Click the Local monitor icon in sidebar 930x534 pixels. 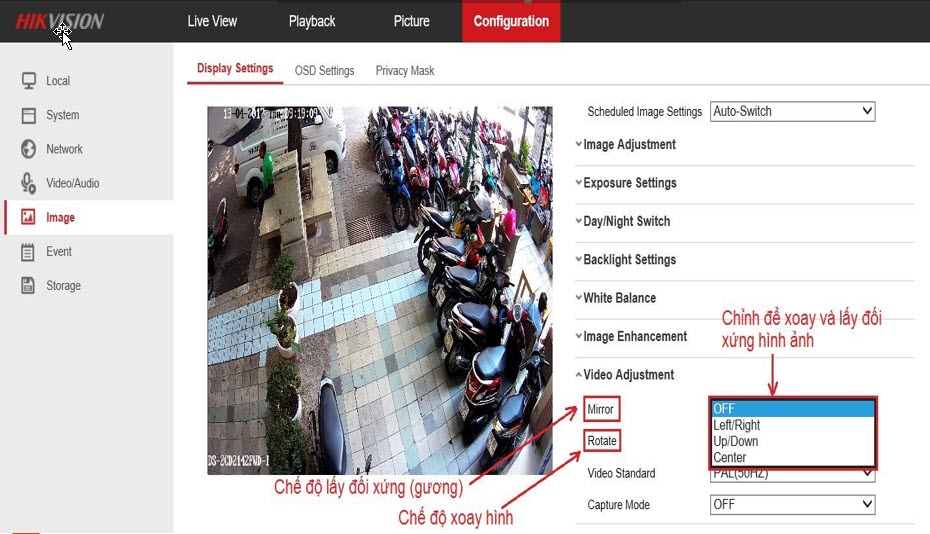[28, 81]
